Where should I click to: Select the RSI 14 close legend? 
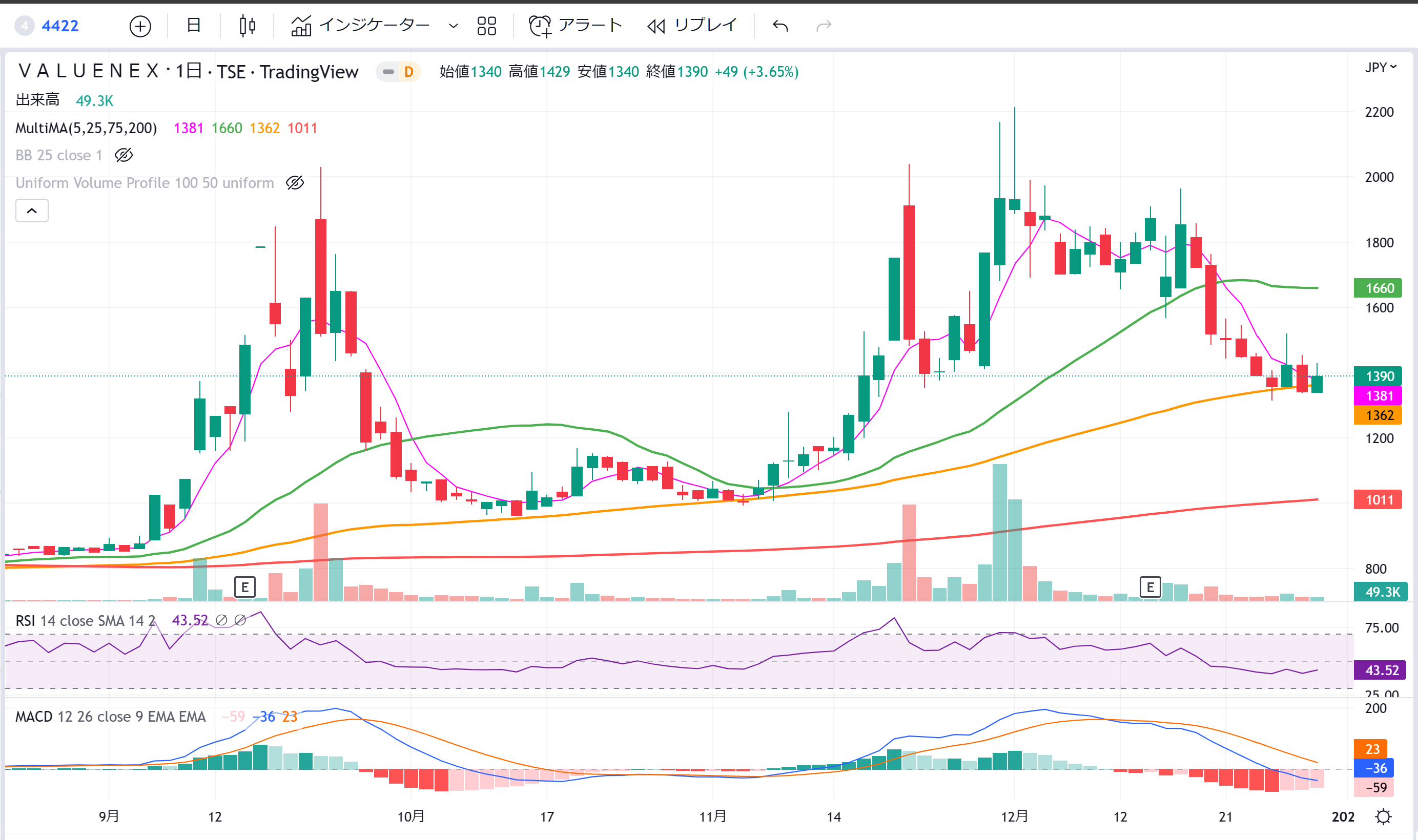click(85, 621)
